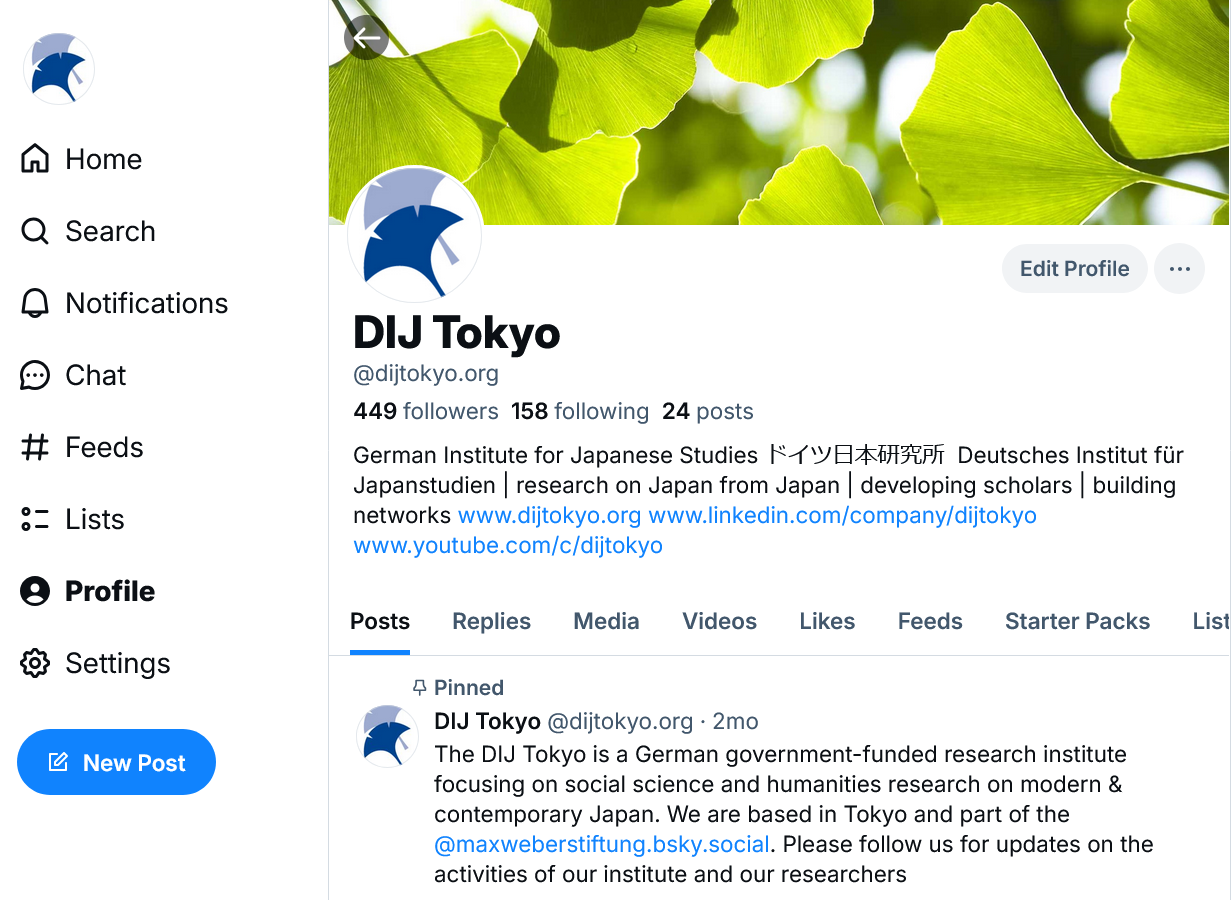View the 449 followers list

[426, 411]
